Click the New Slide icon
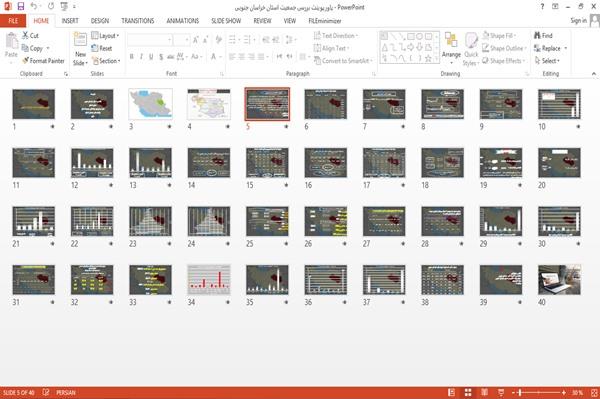Viewport: 600px width, 399px height. pos(80,40)
